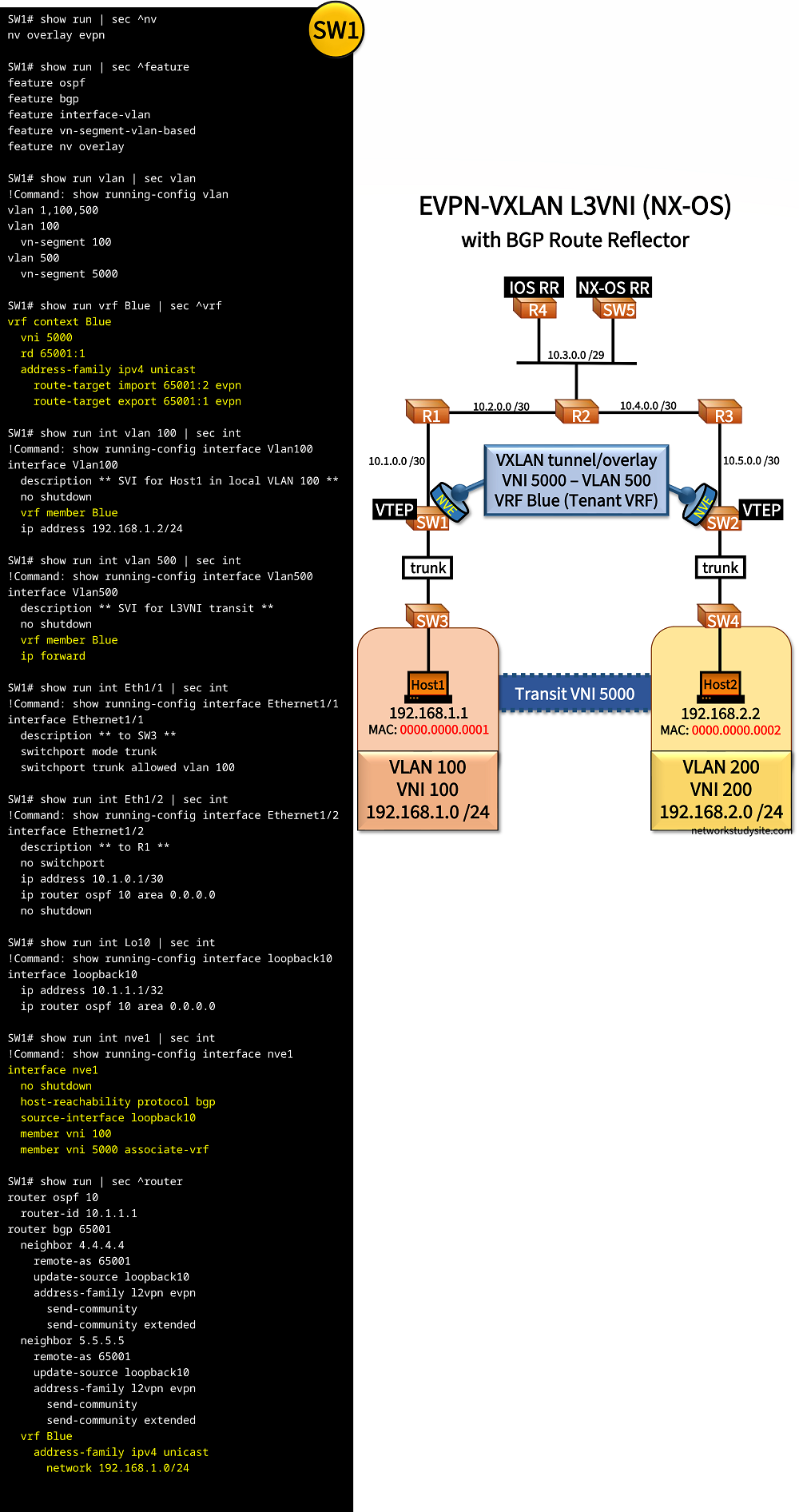Viewport: 799px width, 1512px height.
Task: Click the VXLAN tunnel/overlay info box
Action: 576,480
